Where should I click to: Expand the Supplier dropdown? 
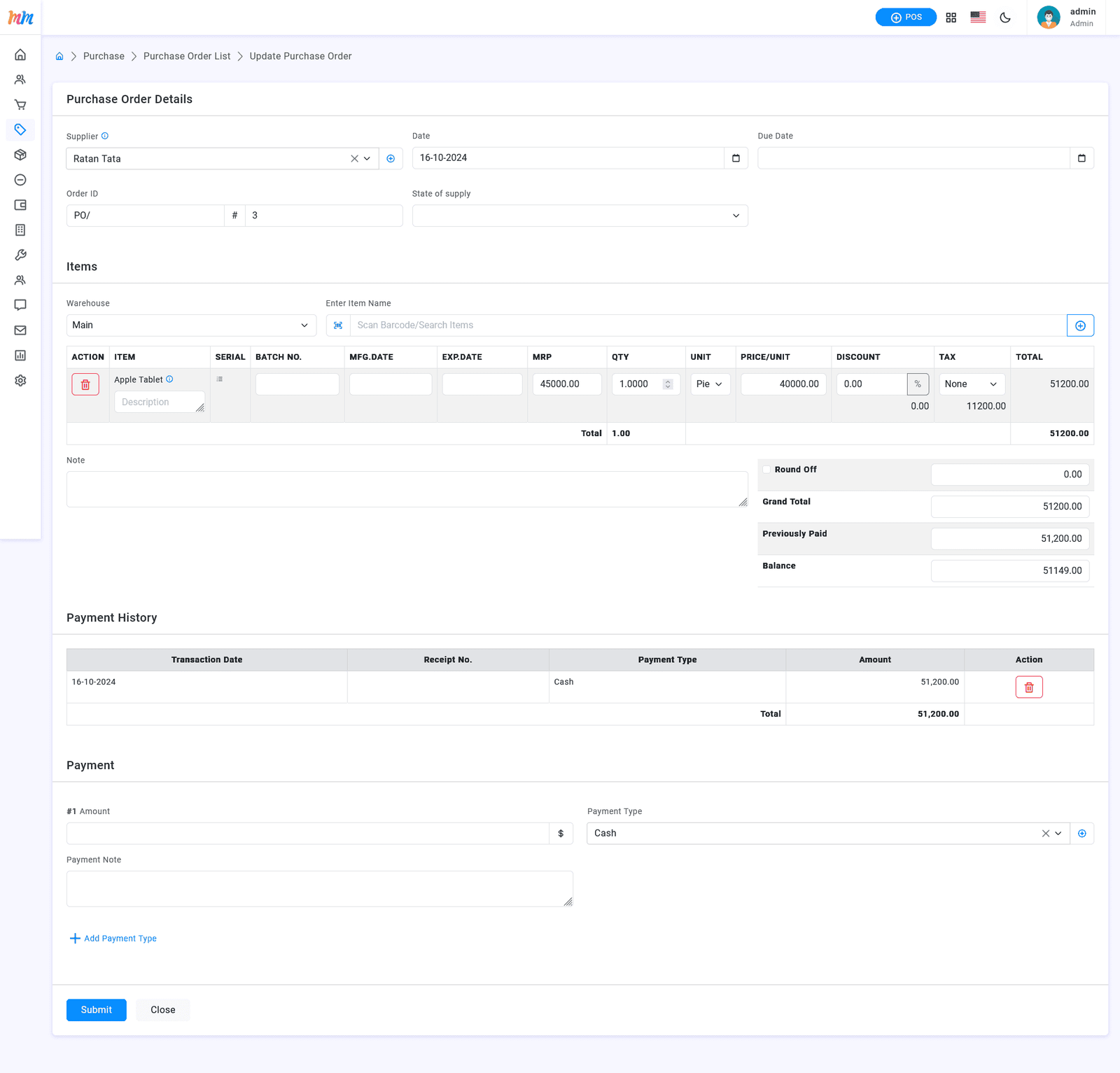pyautogui.click(x=367, y=159)
